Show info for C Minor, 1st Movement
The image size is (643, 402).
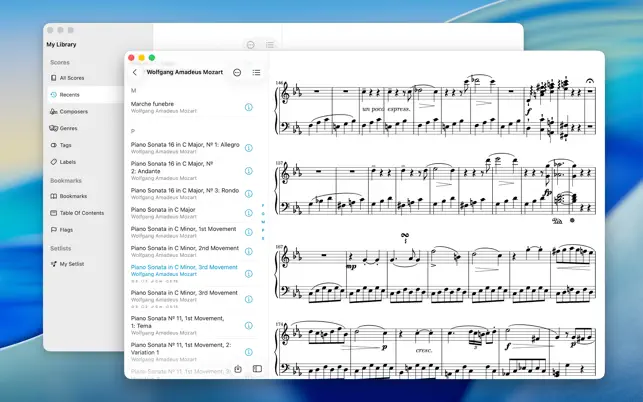click(x=249, y=232)
